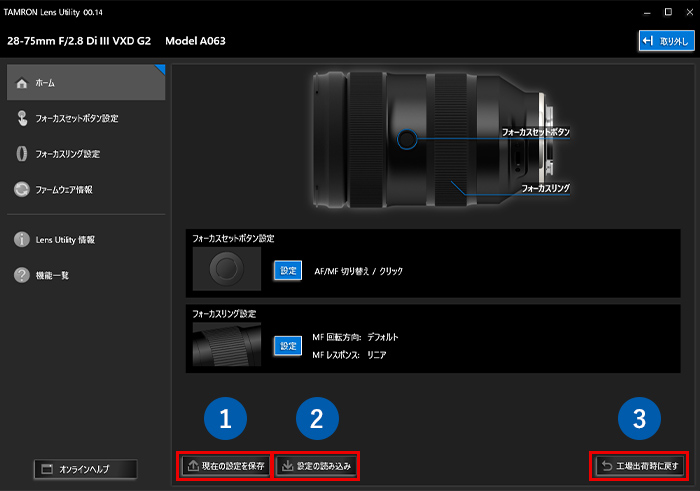Click 設定 button for focus set button settings
Screen dimensions: 700x491
(288, 270)
